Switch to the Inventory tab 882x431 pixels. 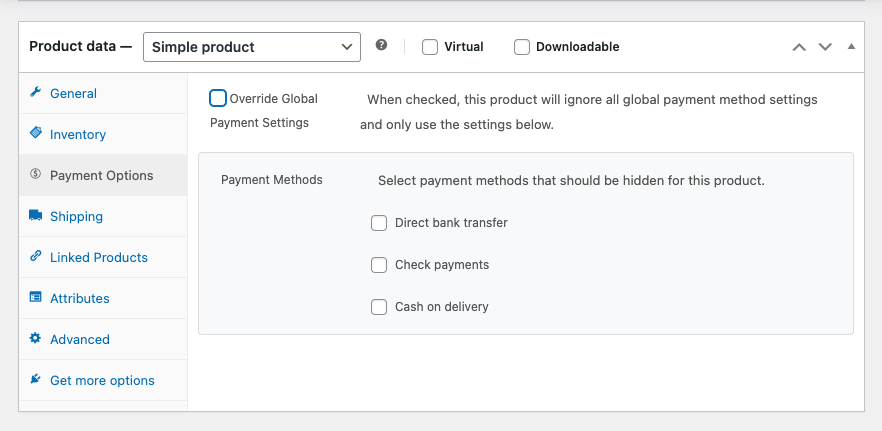pyautogui.click(x=78, y=134)
